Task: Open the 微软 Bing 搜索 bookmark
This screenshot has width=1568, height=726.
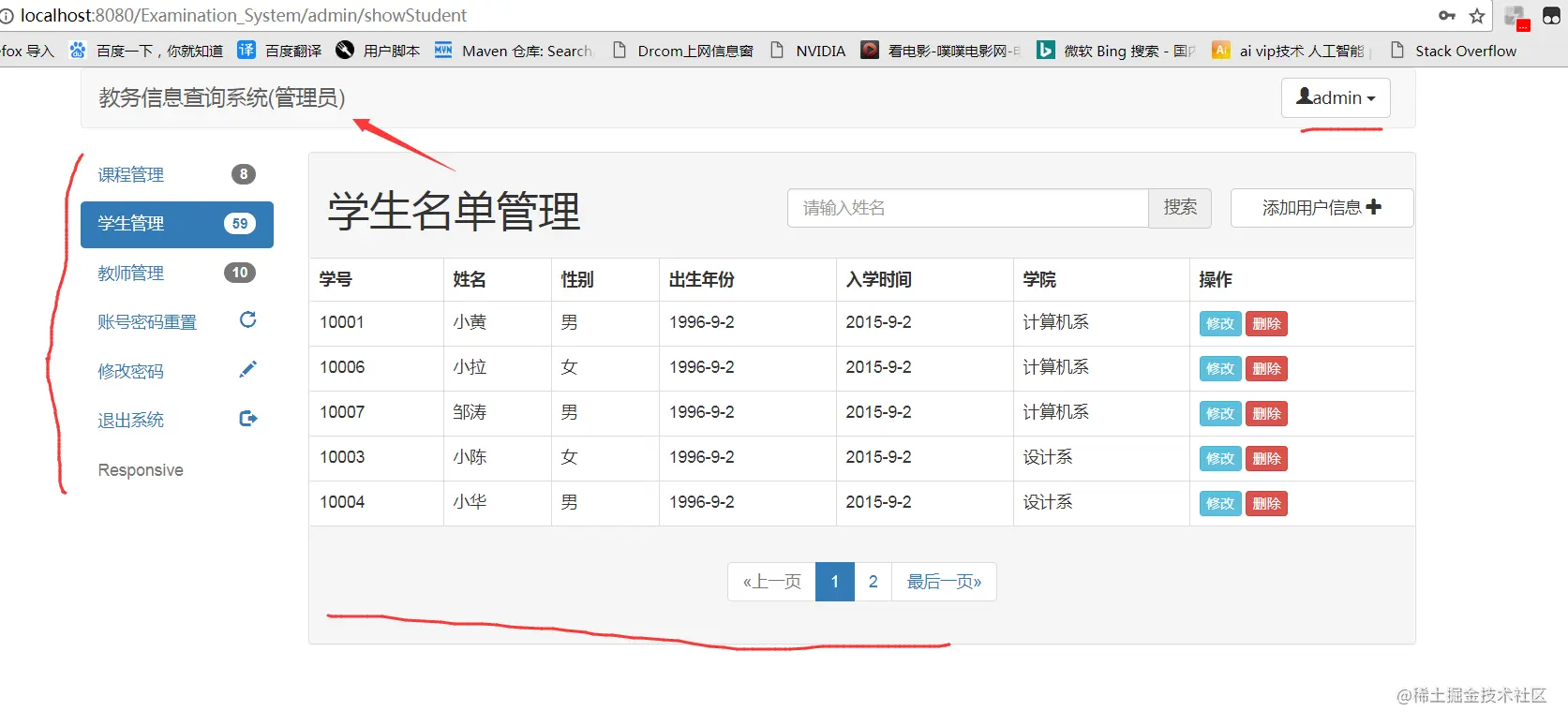Action: [1116, 51]
